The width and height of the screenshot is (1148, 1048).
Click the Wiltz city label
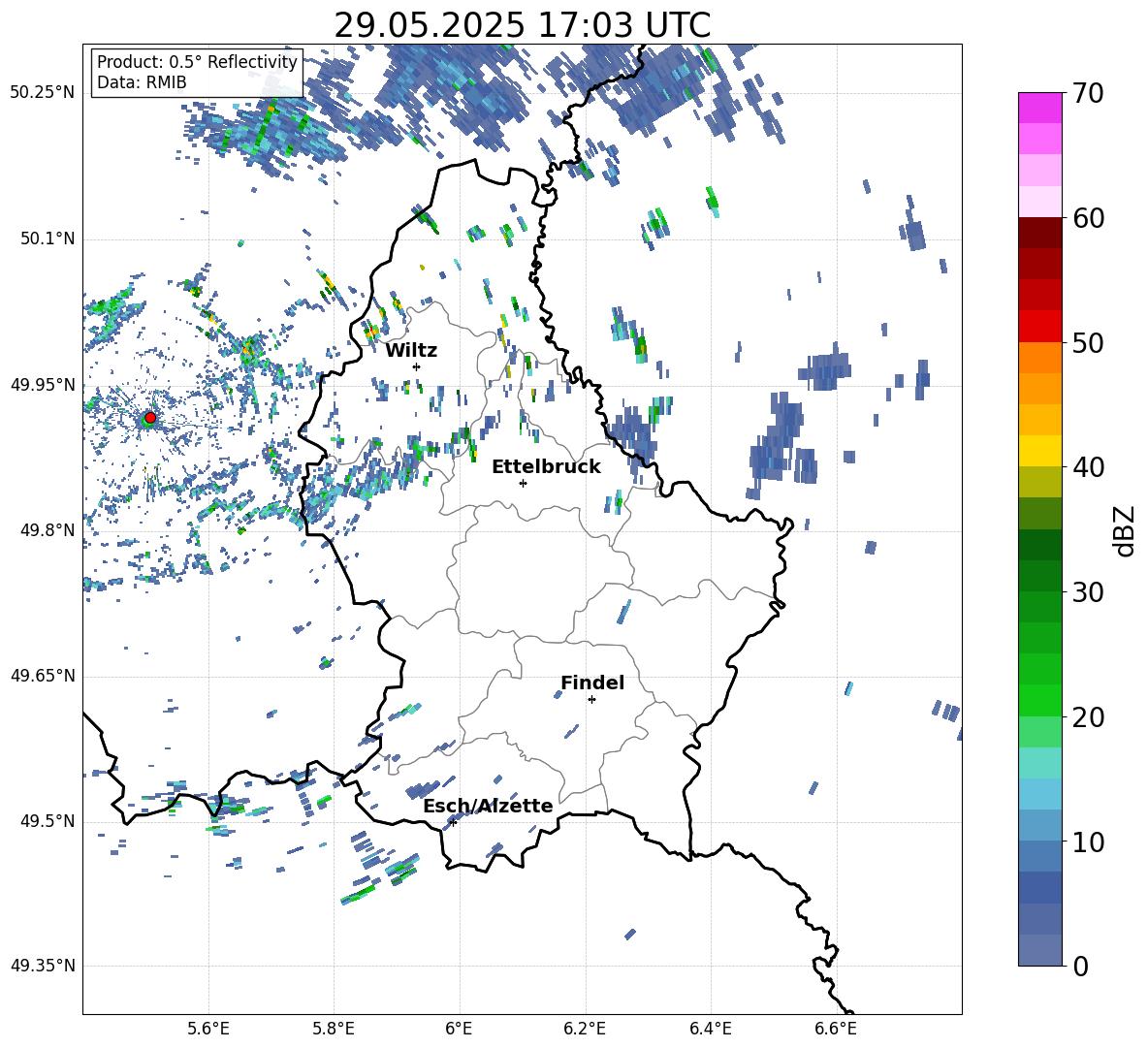coord(411,351)
